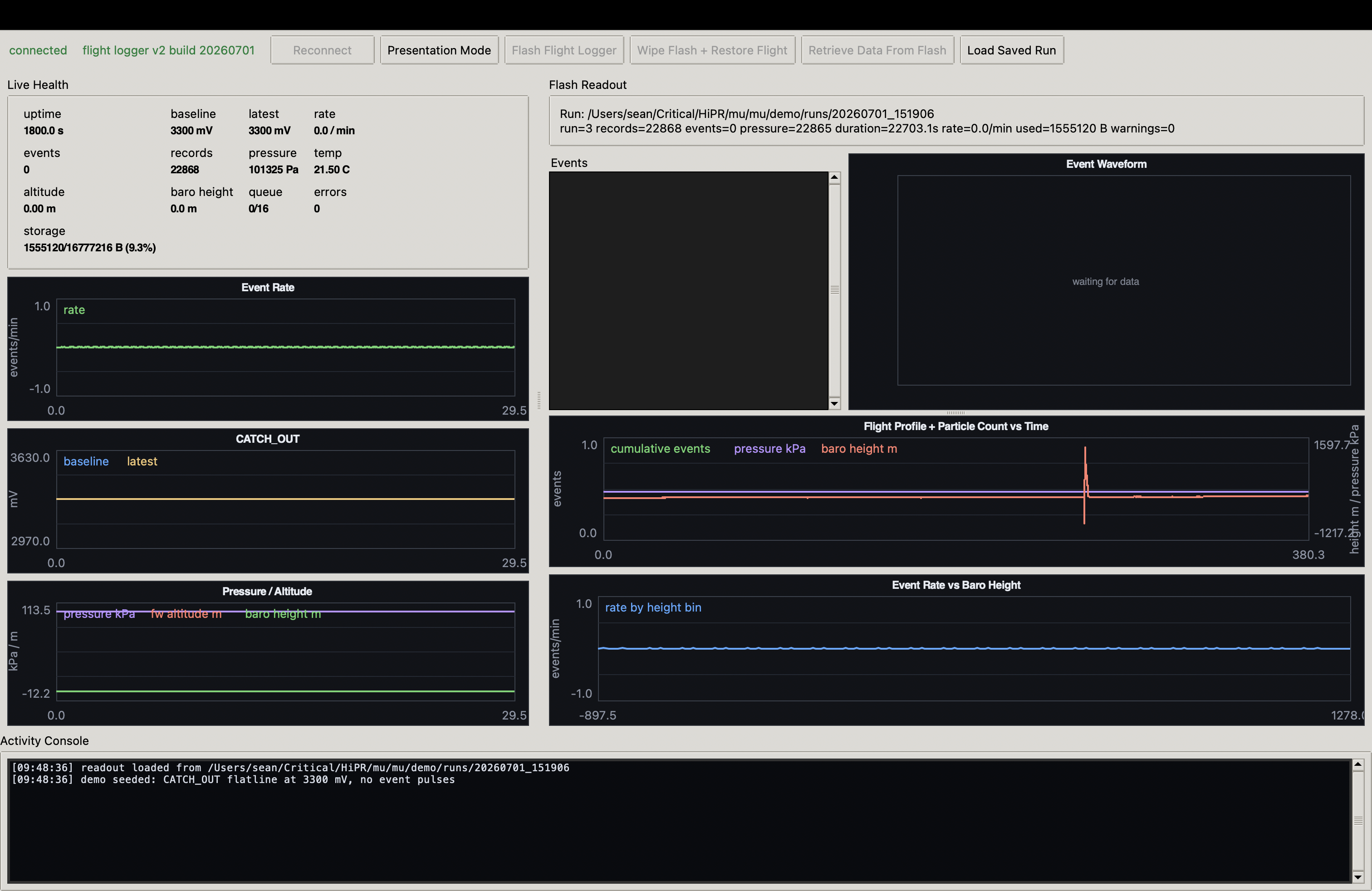Click 'rate by height bin' legend
This screenshot has height=891, width=1372.
coord(653,607)
